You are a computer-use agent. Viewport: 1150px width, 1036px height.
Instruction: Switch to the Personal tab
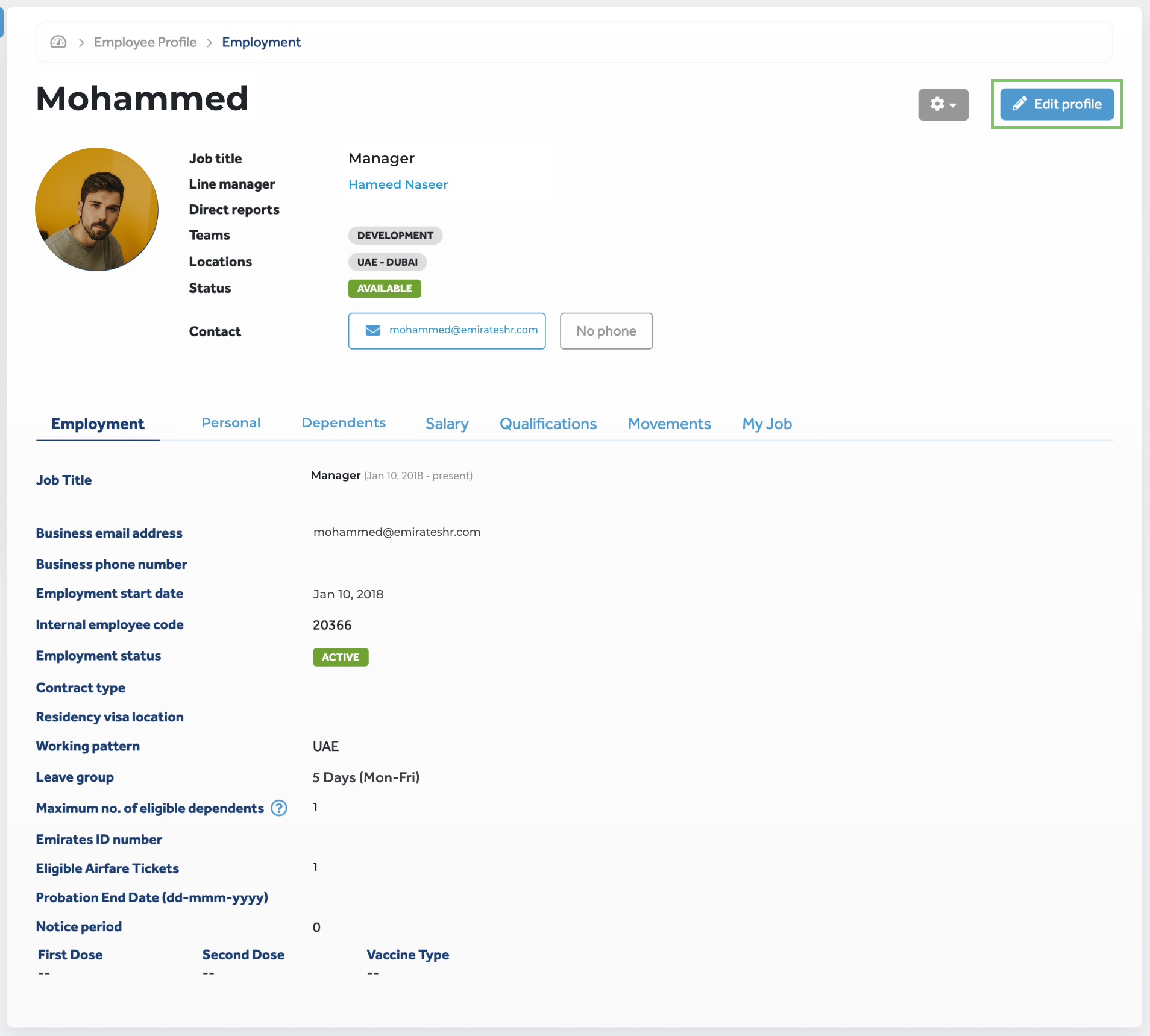[231, 423]
